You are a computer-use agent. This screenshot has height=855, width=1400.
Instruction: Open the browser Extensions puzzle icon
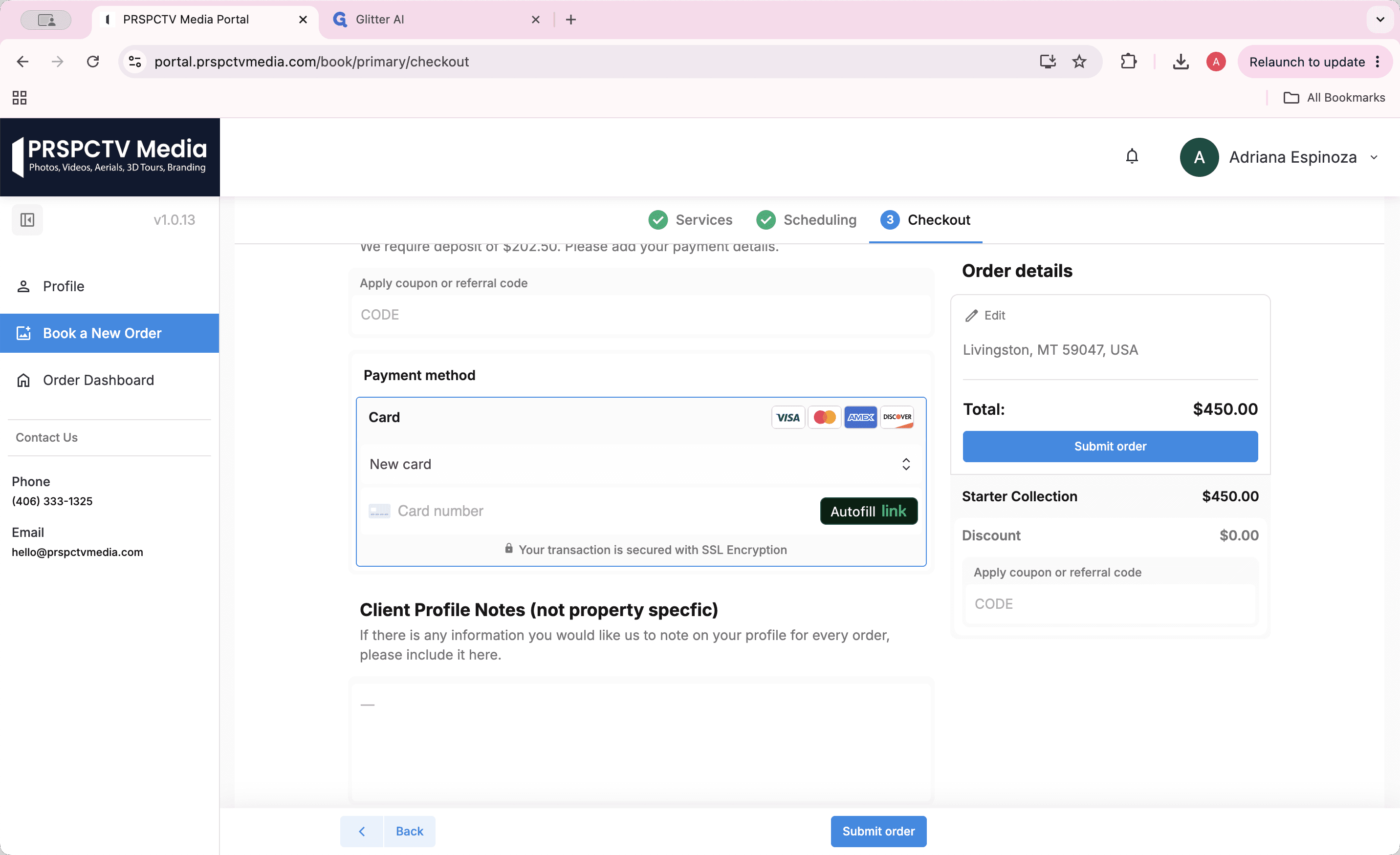pyautogui.click(x=1128, y=61)
